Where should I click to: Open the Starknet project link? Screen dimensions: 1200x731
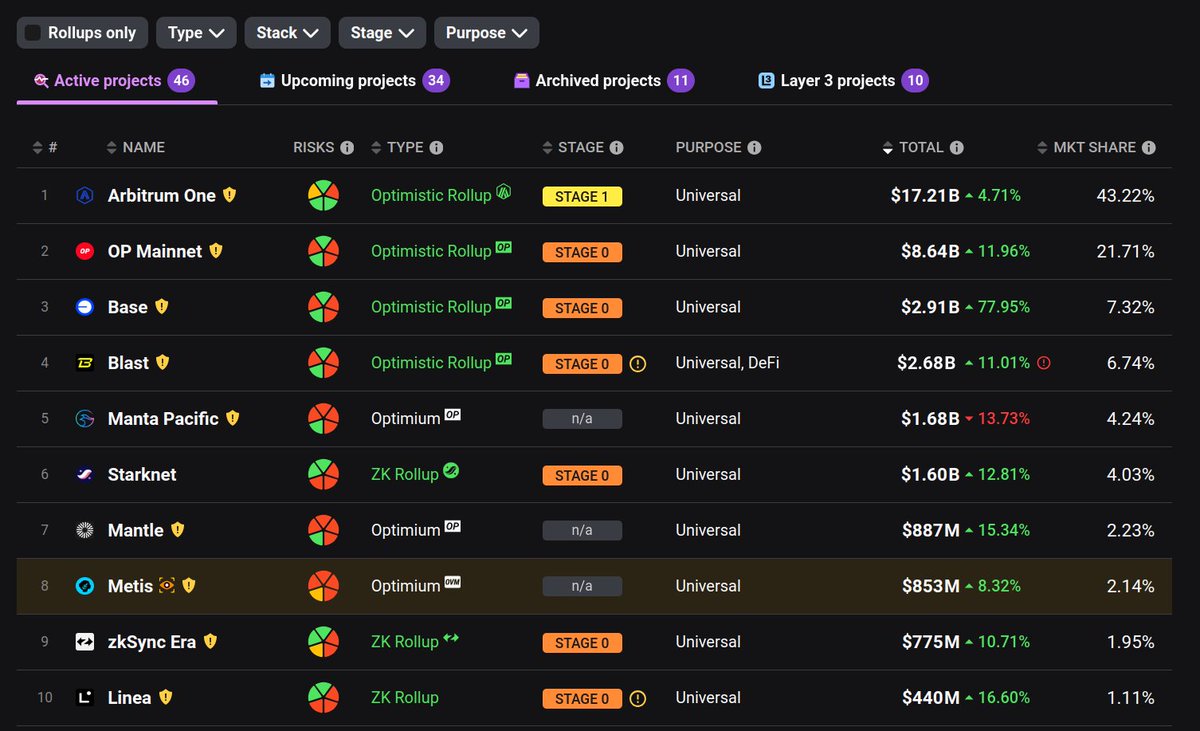pos(142,475)
